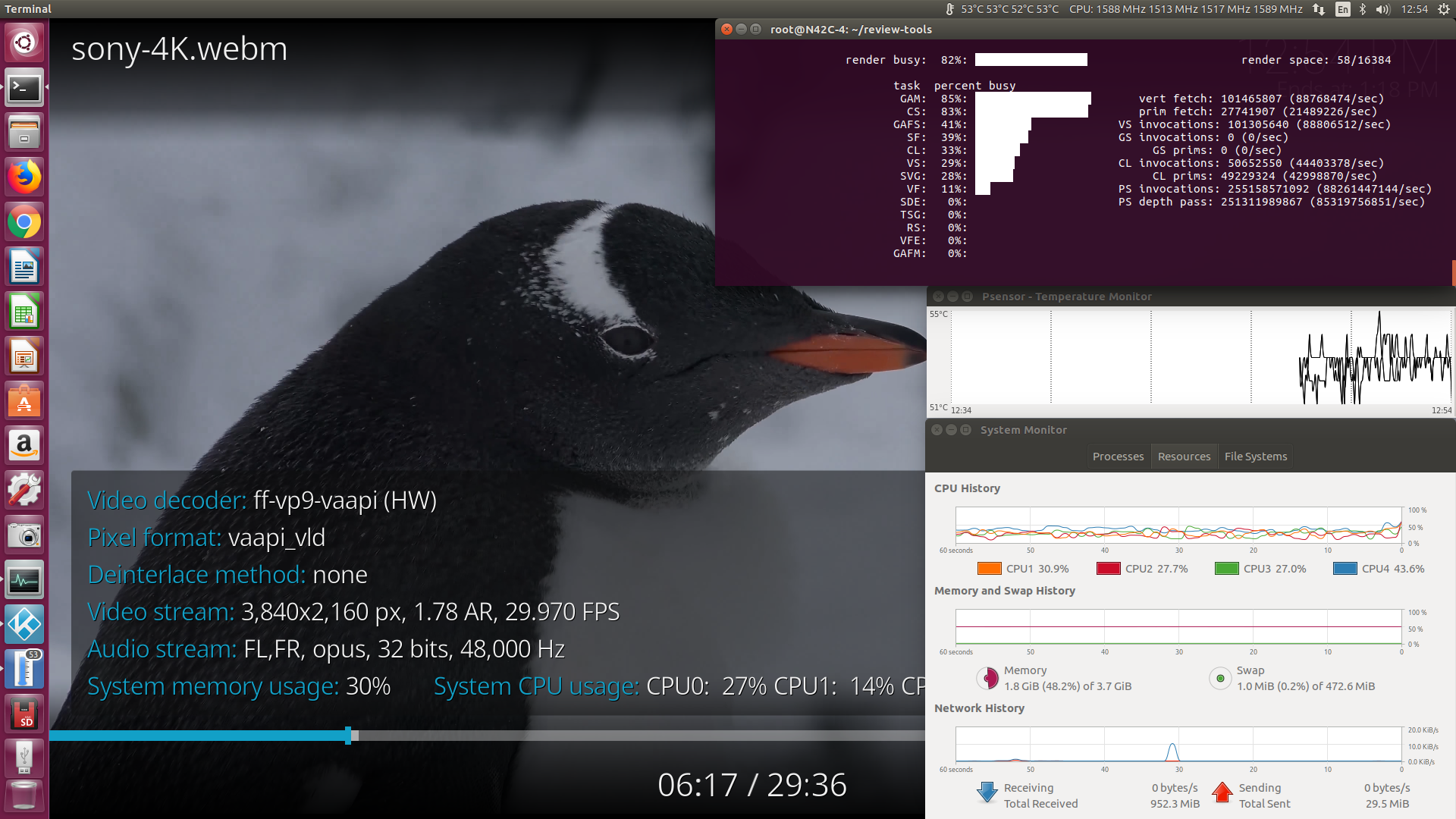Click the root@N42C-4 terminal title bar
Image resolution: width=1456 pixels, height=819 pixels.
click(1085, 30)
